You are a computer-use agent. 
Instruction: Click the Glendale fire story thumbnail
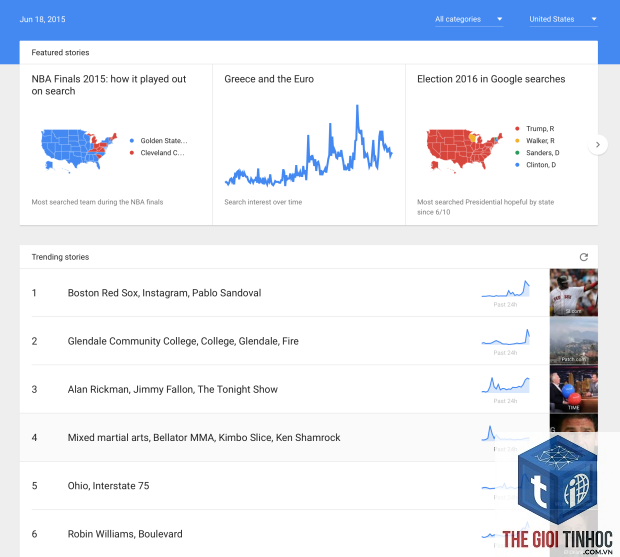pyautogui.click(x=573, y=341)
